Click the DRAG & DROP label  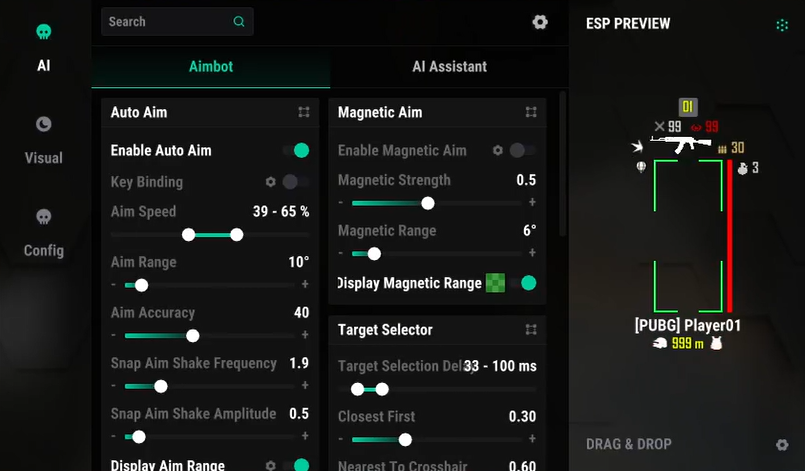(628, 444)
